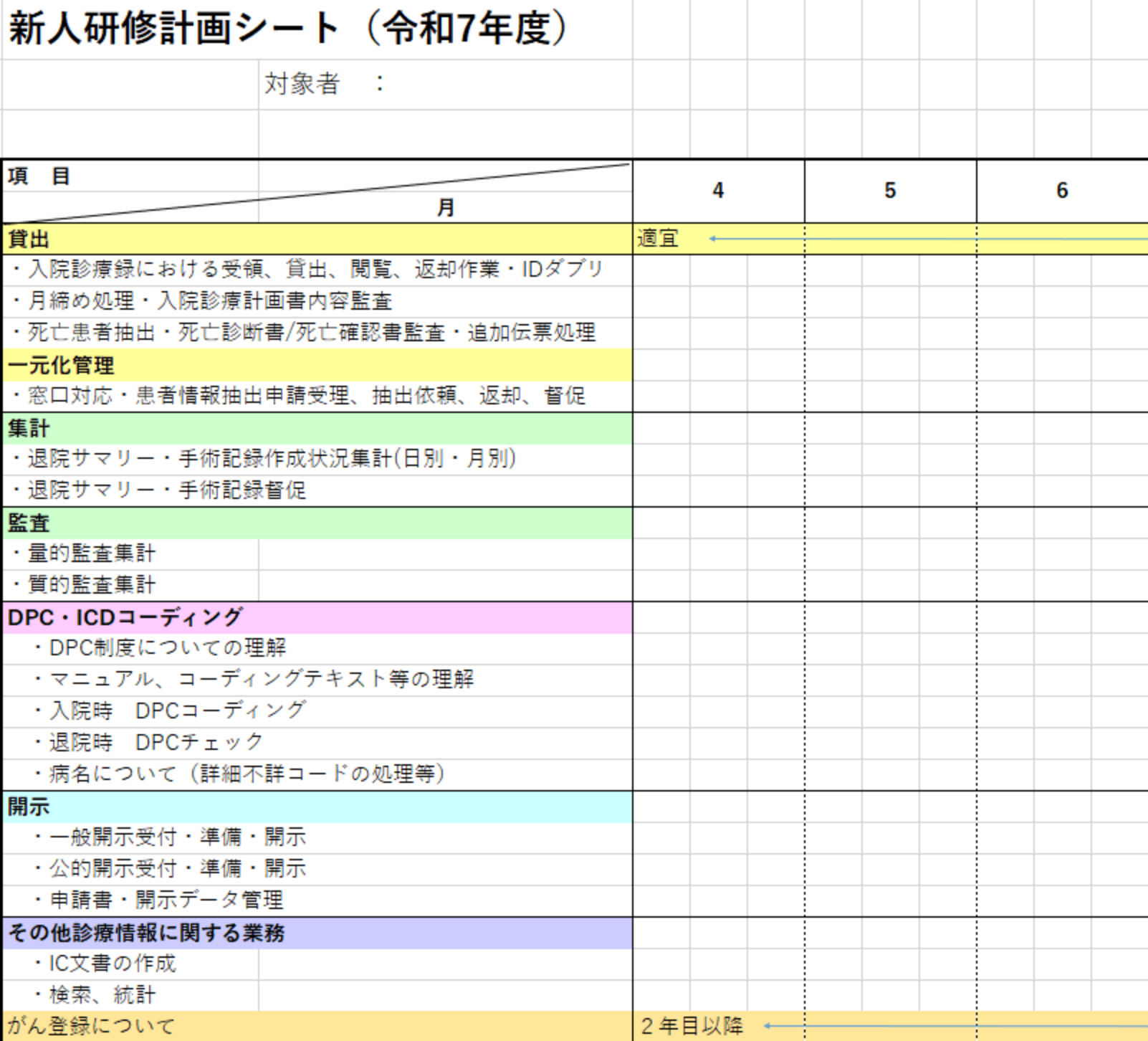Viewport: 1148px width, 1041px height.
Task: Select row DPC制度についての理解
Action: coord(317,648)
